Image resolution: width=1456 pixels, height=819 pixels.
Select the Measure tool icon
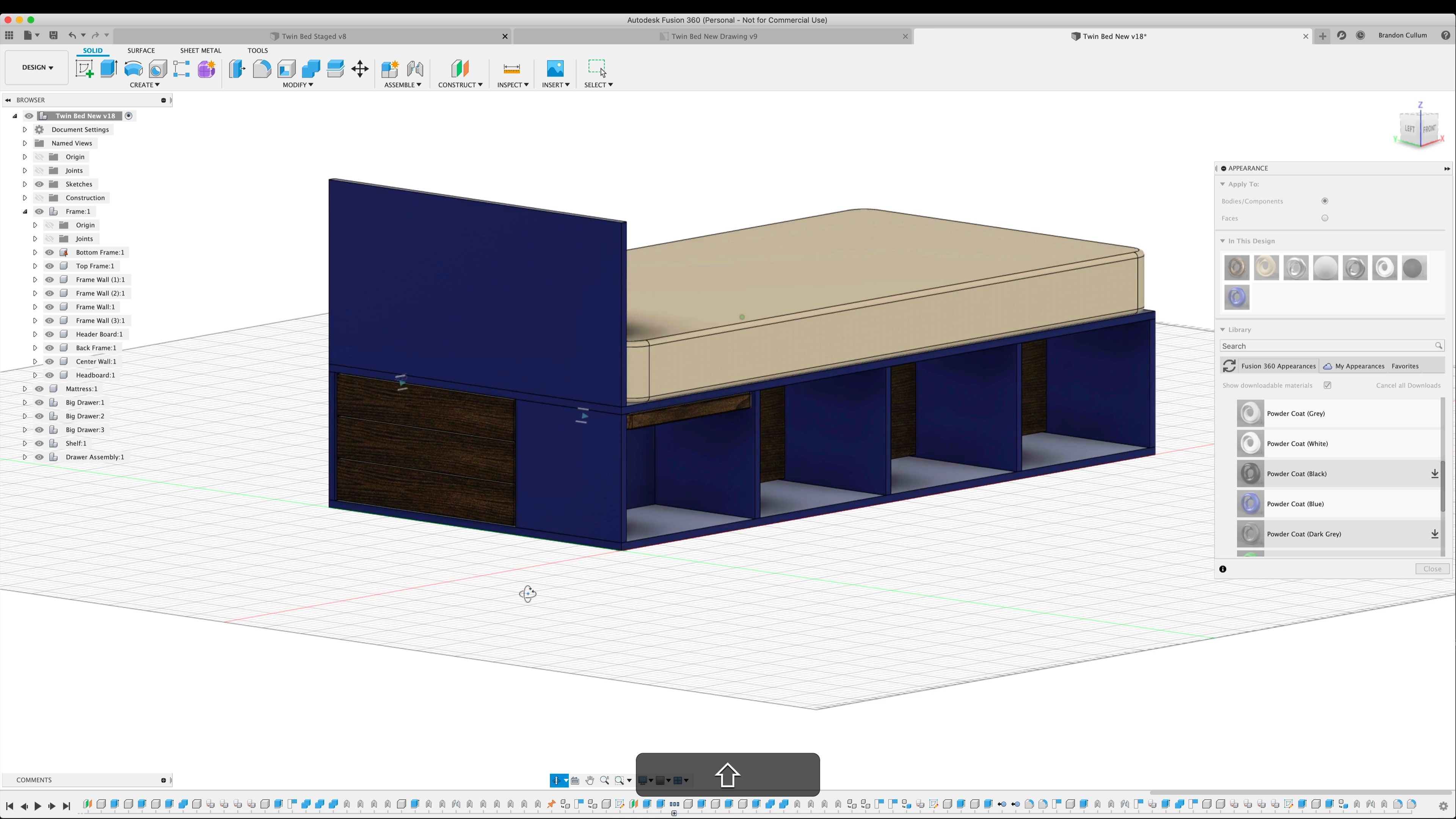point(511,69)
